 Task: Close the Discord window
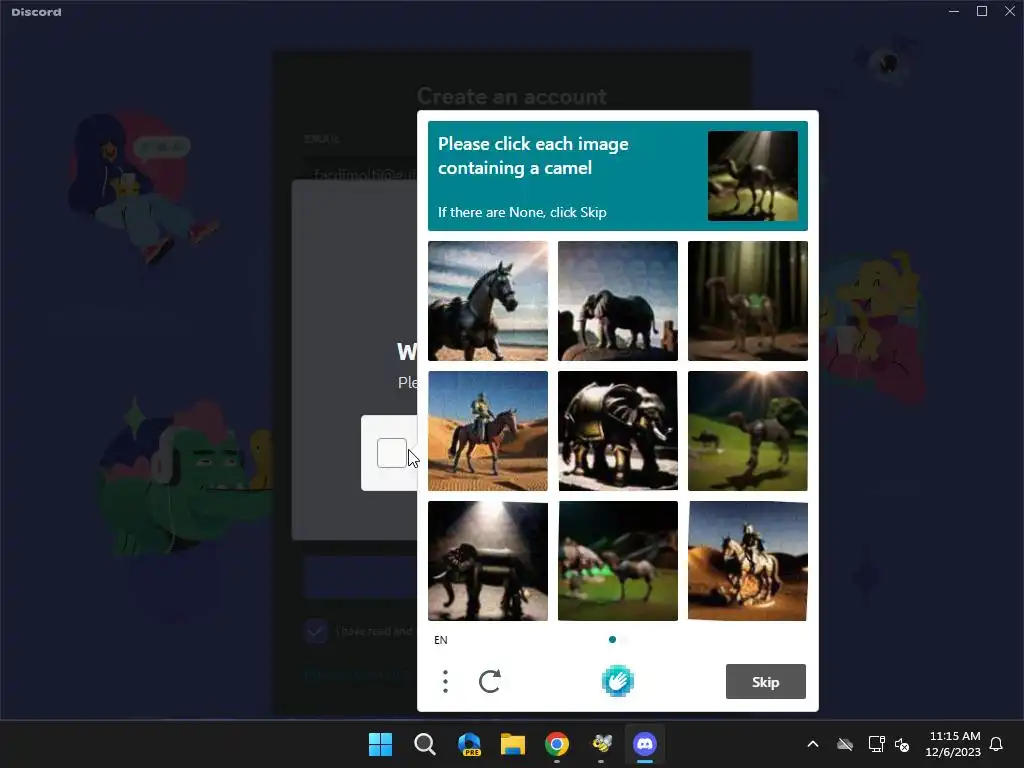click(1010, 11)
